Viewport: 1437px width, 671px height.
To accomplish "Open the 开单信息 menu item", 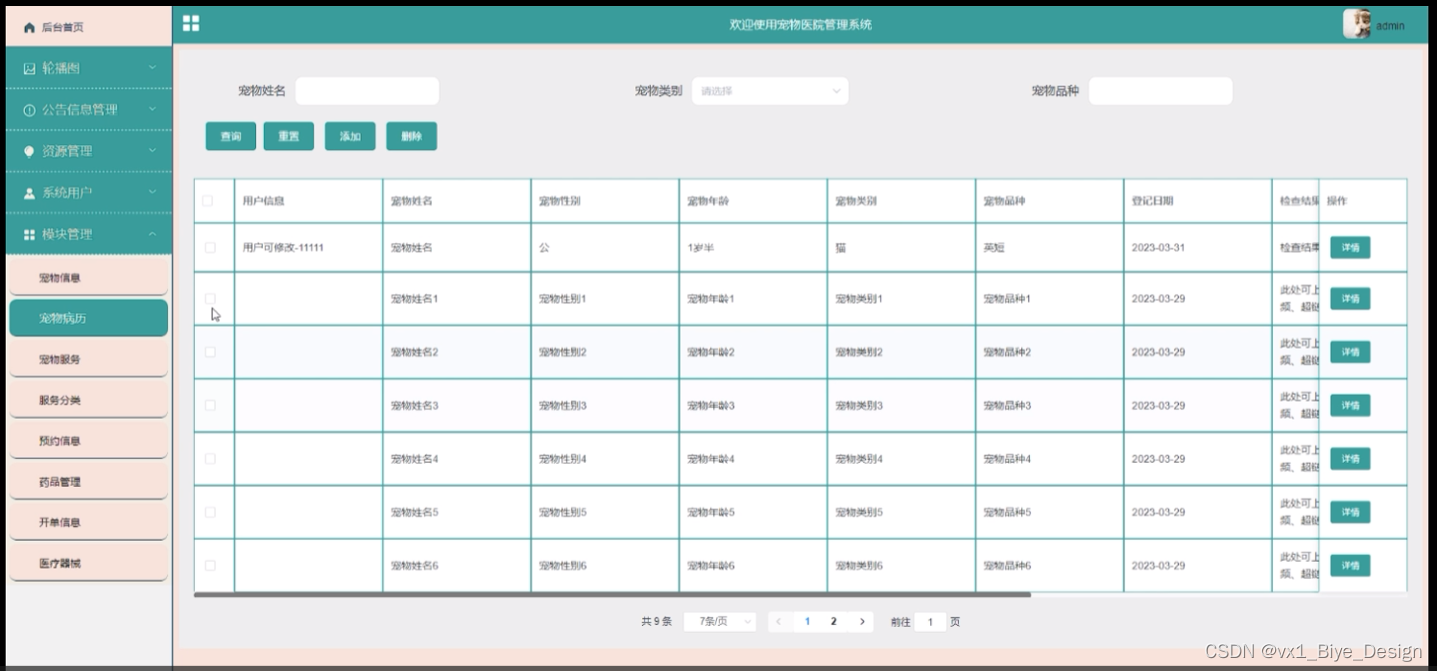I will [88, 522].
